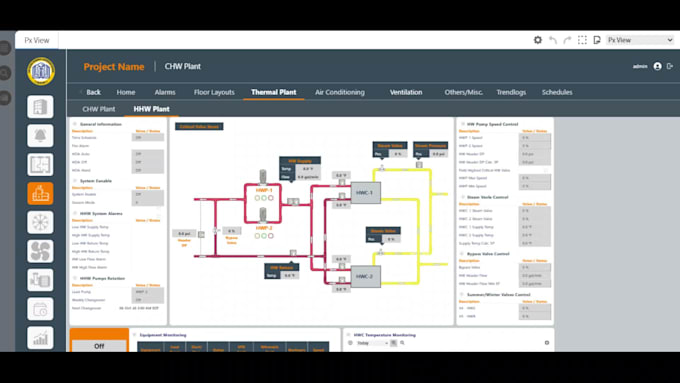Collapse the Equipment Monitoring section
680x383 pixels.
tap(135, 335)
